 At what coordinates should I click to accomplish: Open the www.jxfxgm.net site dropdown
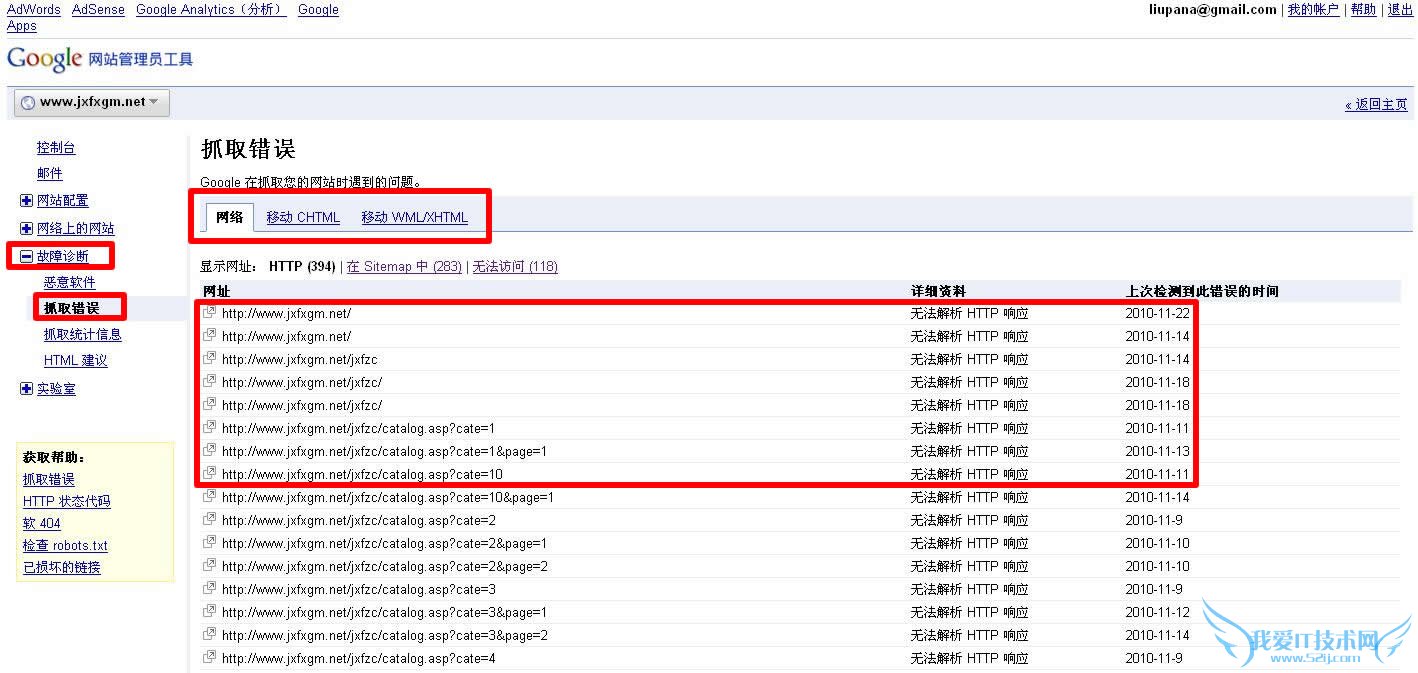click(x=93, y=102)
